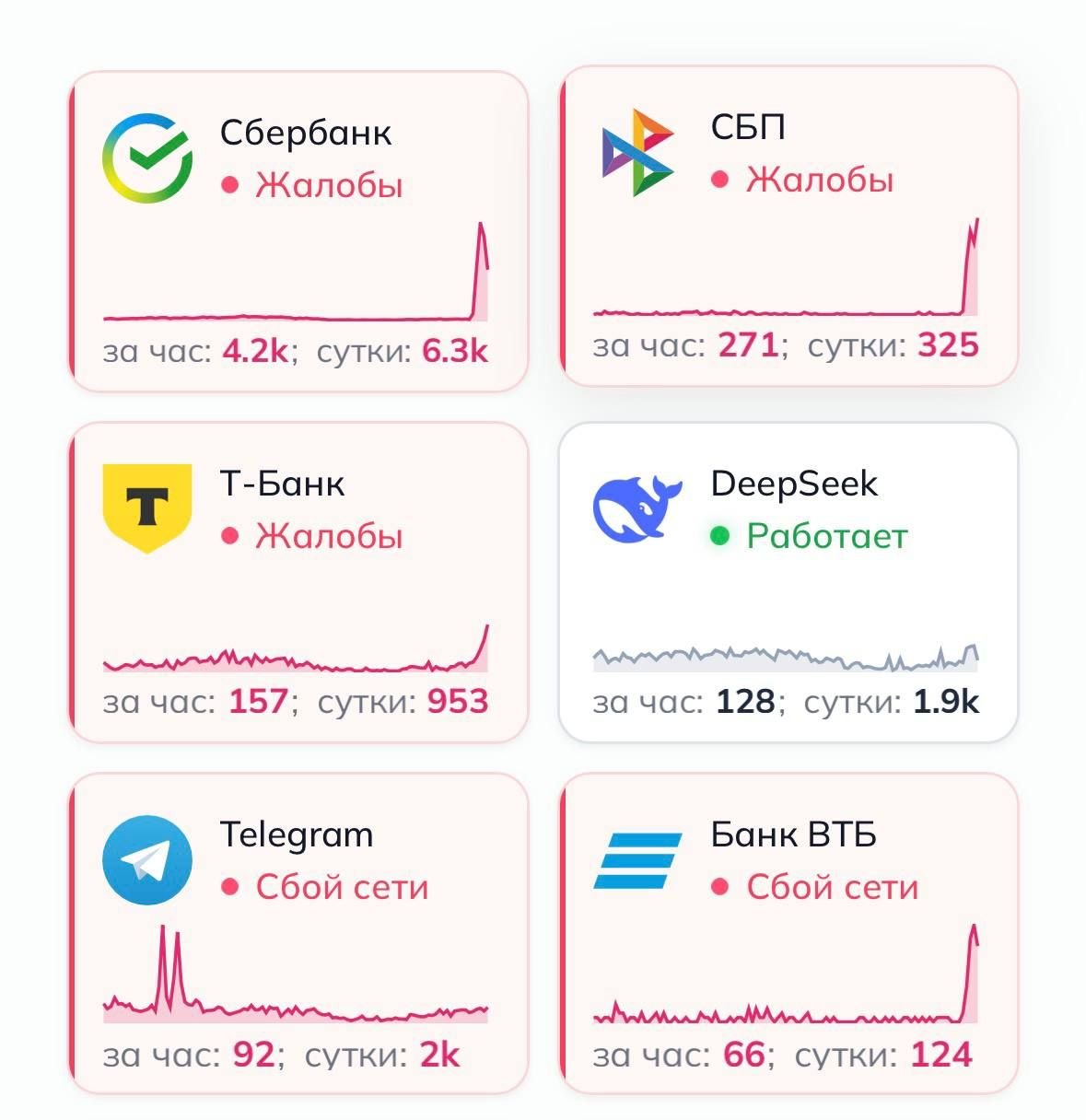Open the СБП service title
Image resolution: width=1086 pixels, height=1120 pixels.
[x=748, y=127]
